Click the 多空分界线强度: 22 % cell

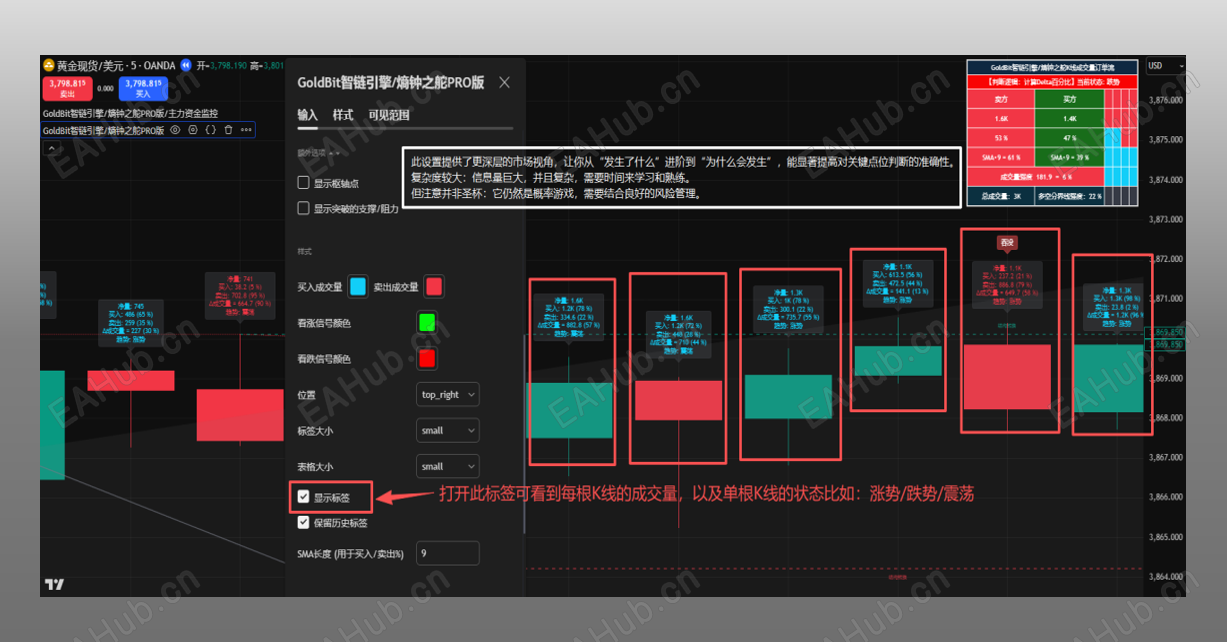(1070, 196)
